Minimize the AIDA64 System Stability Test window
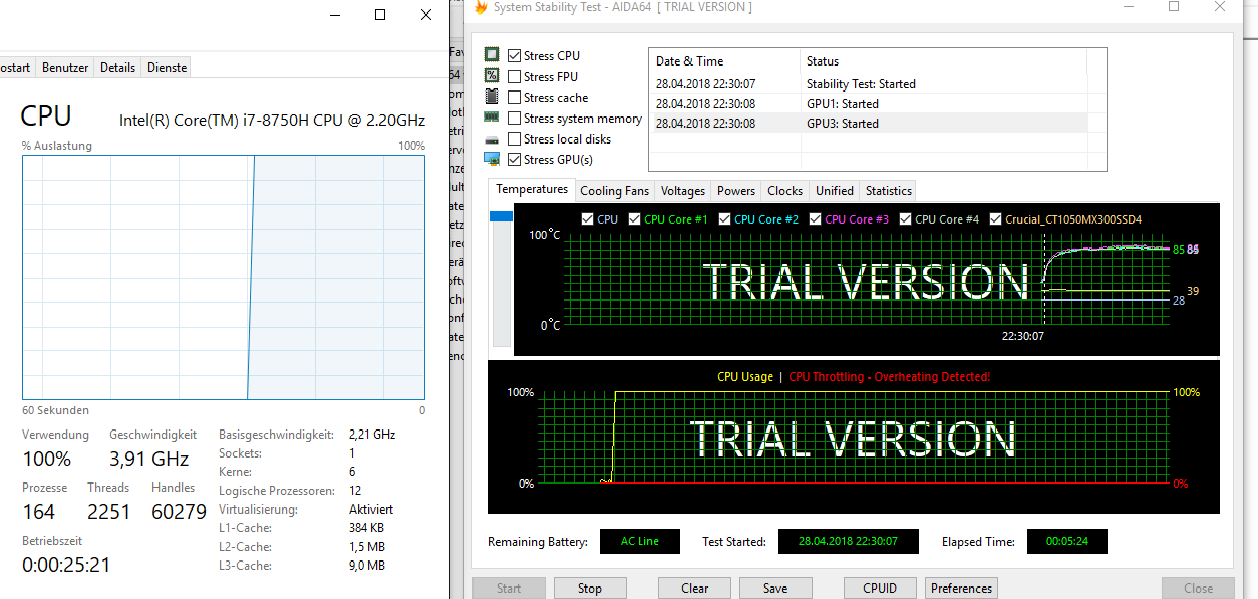The image size is (1258, 599). pyautogui.click(x=1129, y=7)
